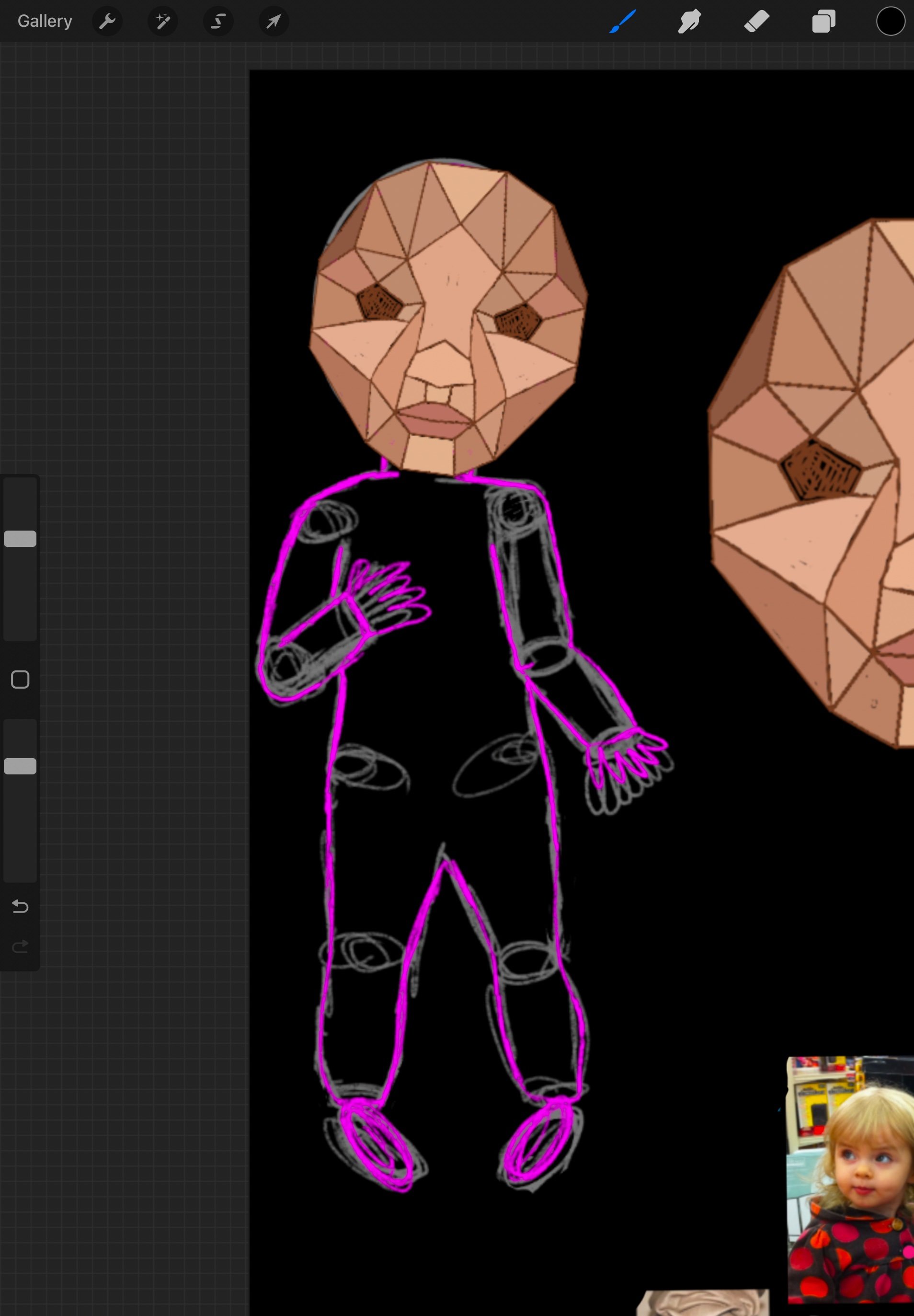This screenshot has width=914, height=1316.
Task: Tap the small low-poly face's left eye
Action: 379,301
